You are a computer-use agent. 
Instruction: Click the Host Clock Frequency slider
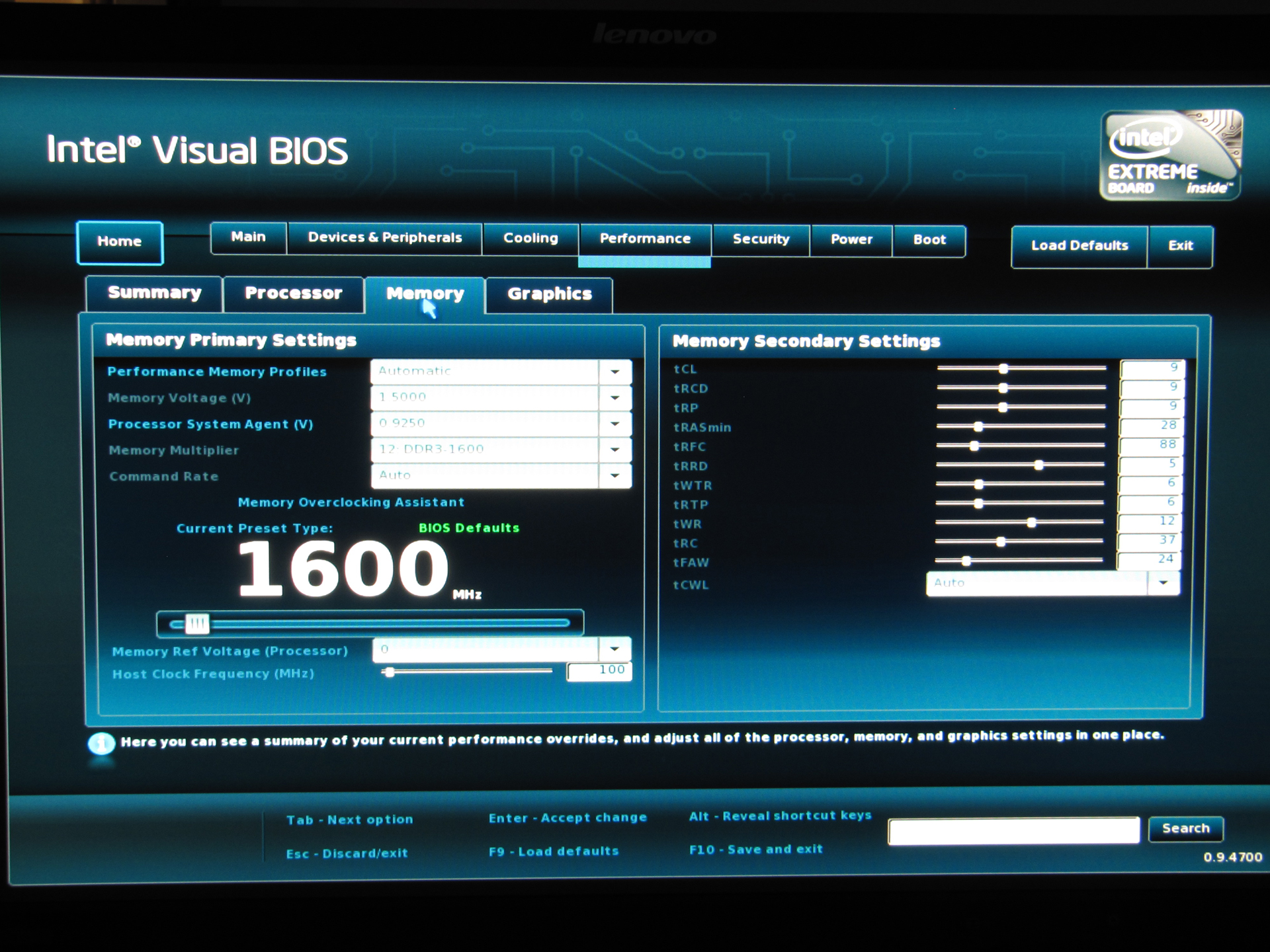(467, 672)
